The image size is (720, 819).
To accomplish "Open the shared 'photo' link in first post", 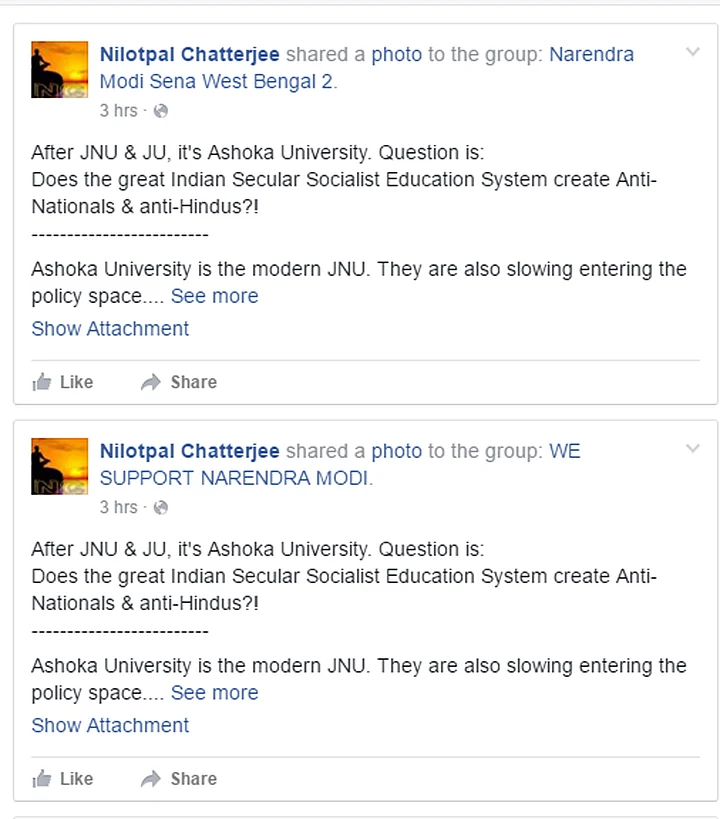I will coord(397,54).
